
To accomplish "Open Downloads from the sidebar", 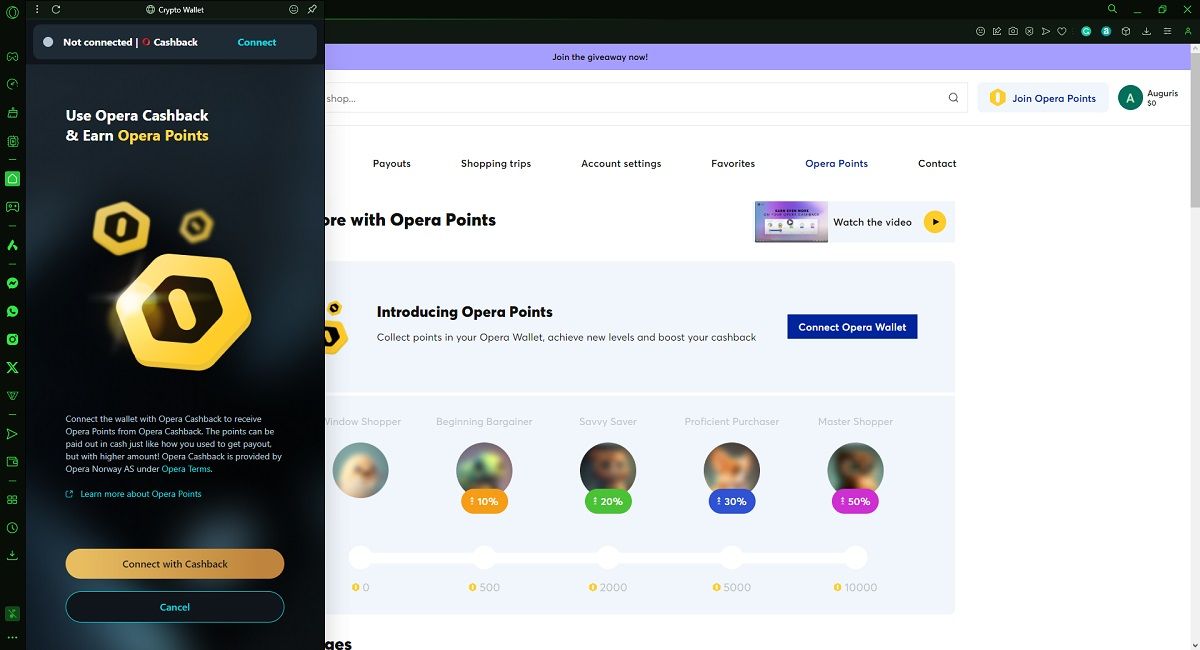I will coord(12,555).
